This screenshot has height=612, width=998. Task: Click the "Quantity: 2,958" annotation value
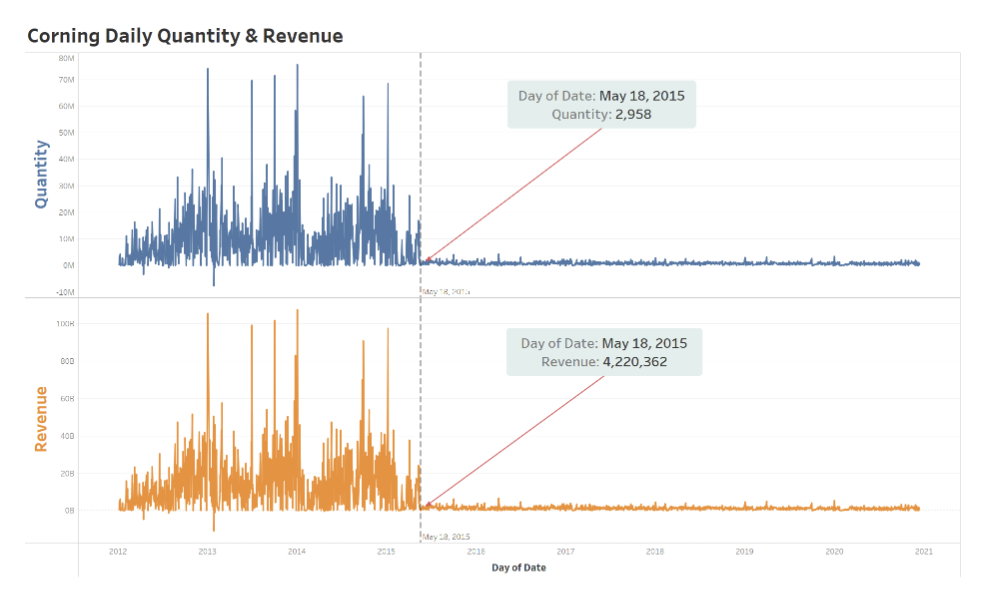(x=601, y=115)
